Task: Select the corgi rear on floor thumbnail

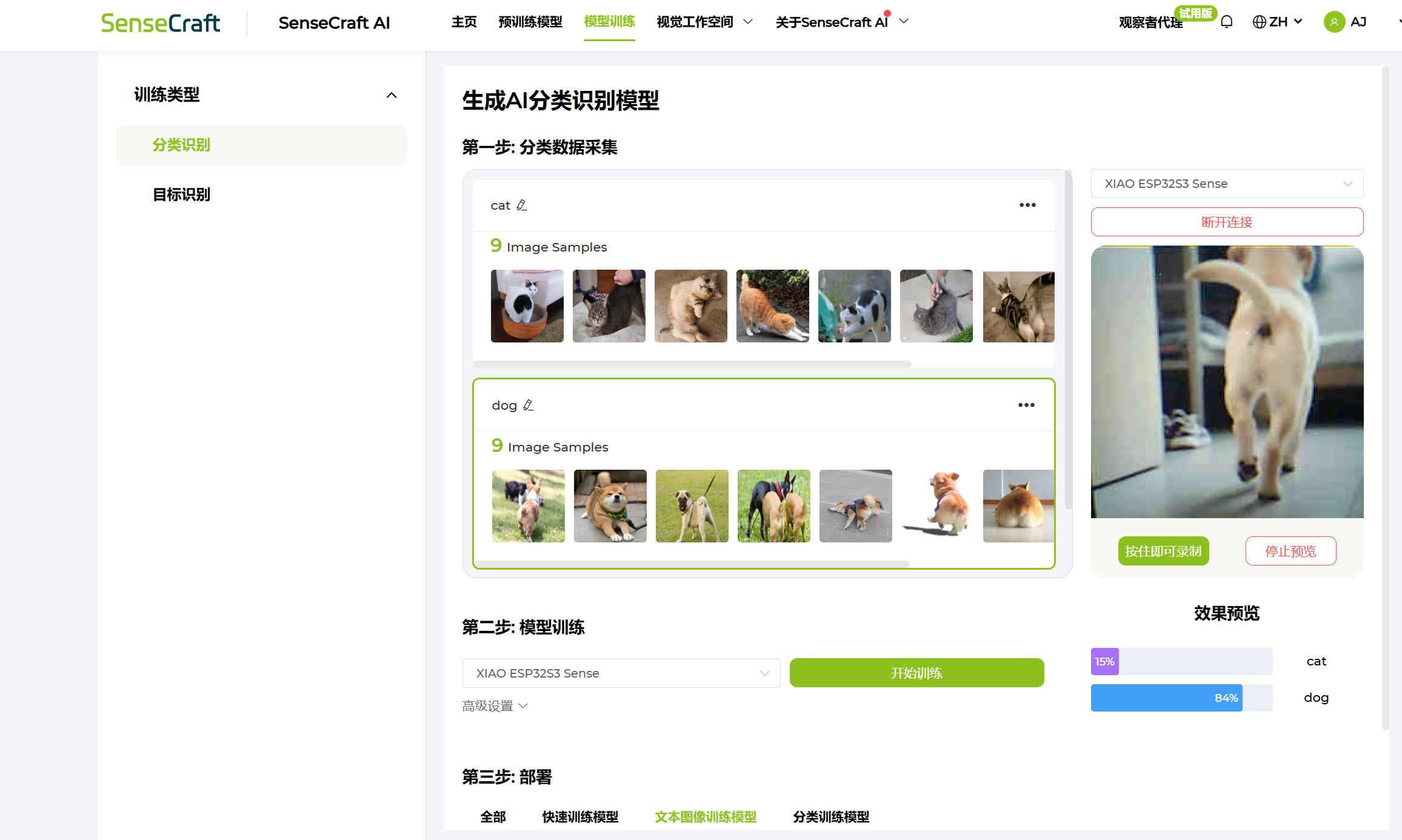Action: click(x=1018, y=506)
